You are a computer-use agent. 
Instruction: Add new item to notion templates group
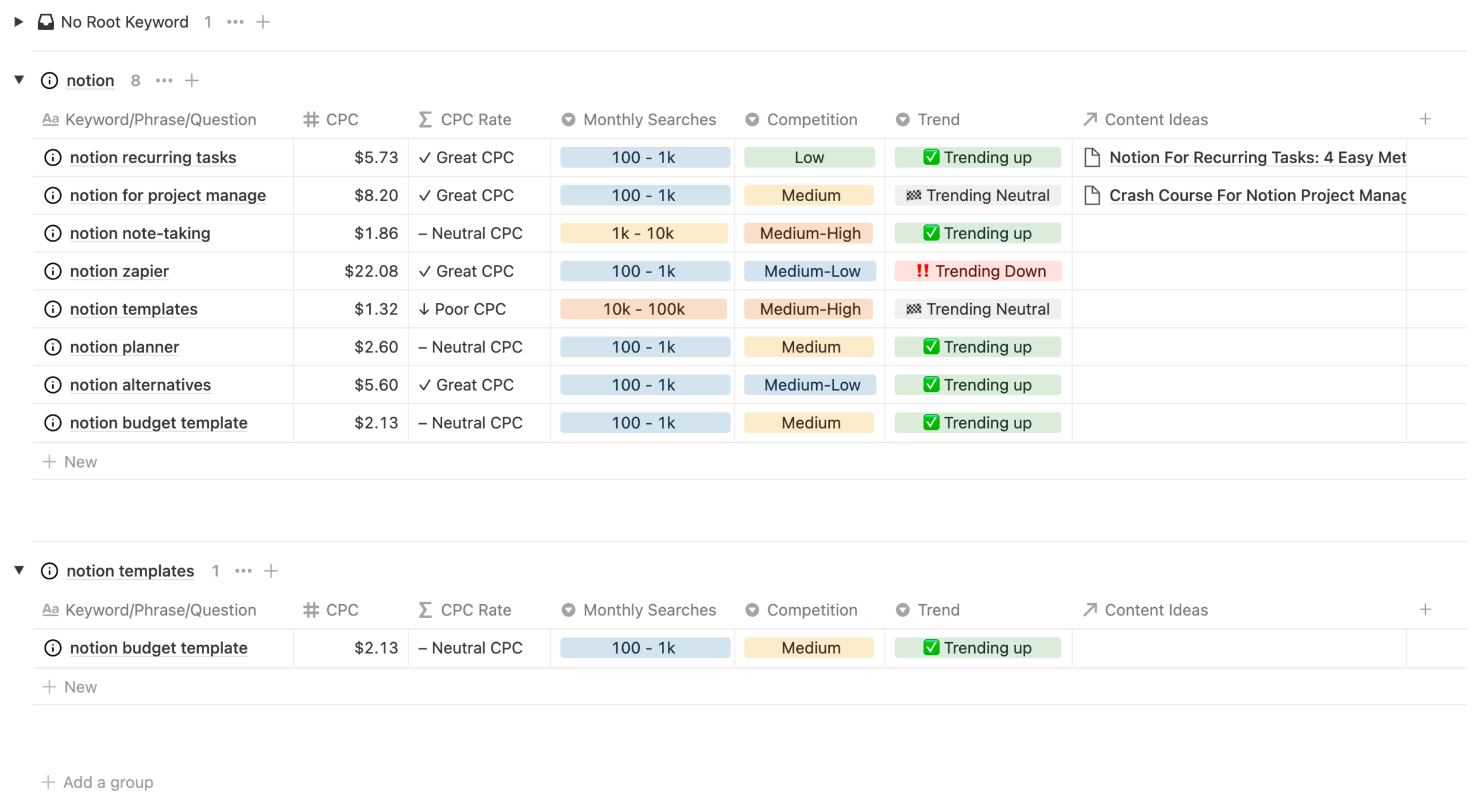pyautogui.click(x=271, y=571)
